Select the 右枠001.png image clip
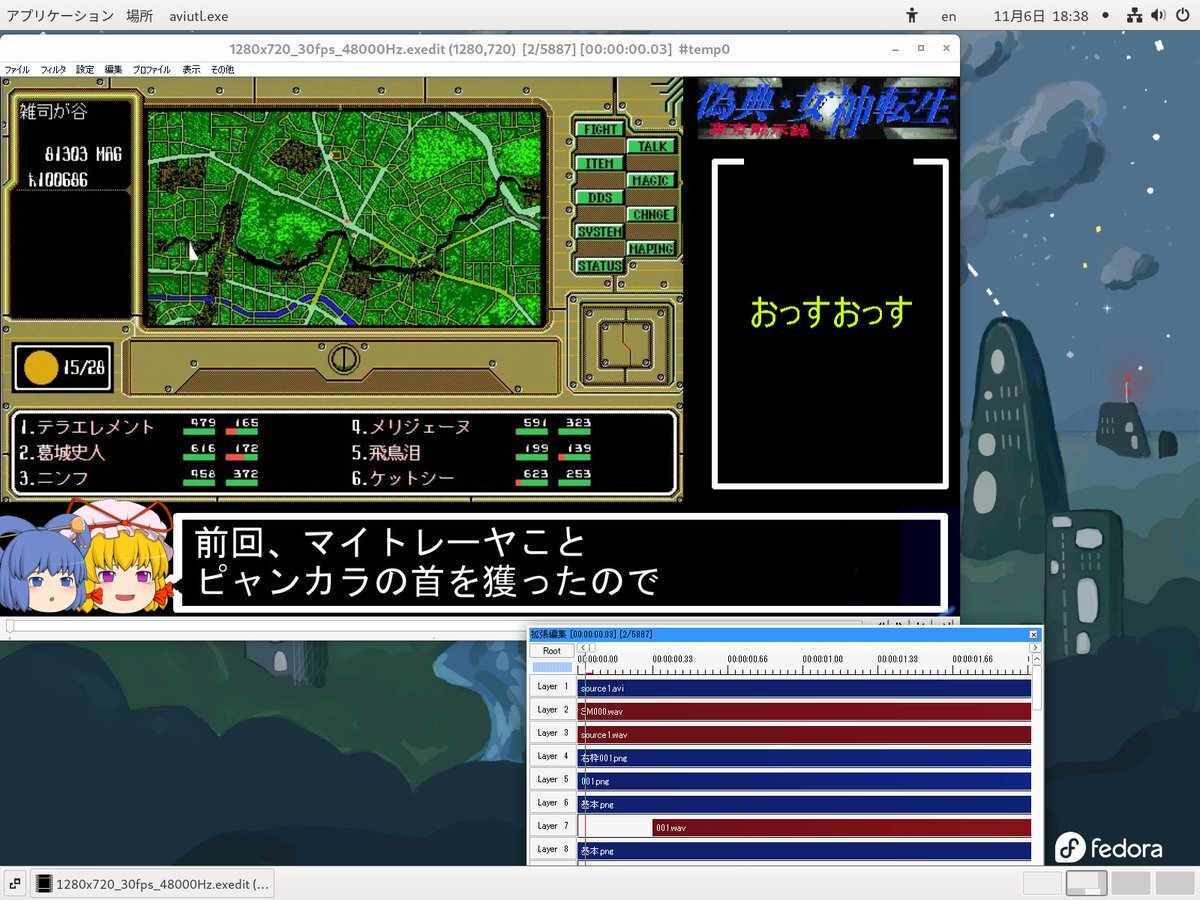The image size is (1200, 900). pyautogui.click(x=800, y=758)
